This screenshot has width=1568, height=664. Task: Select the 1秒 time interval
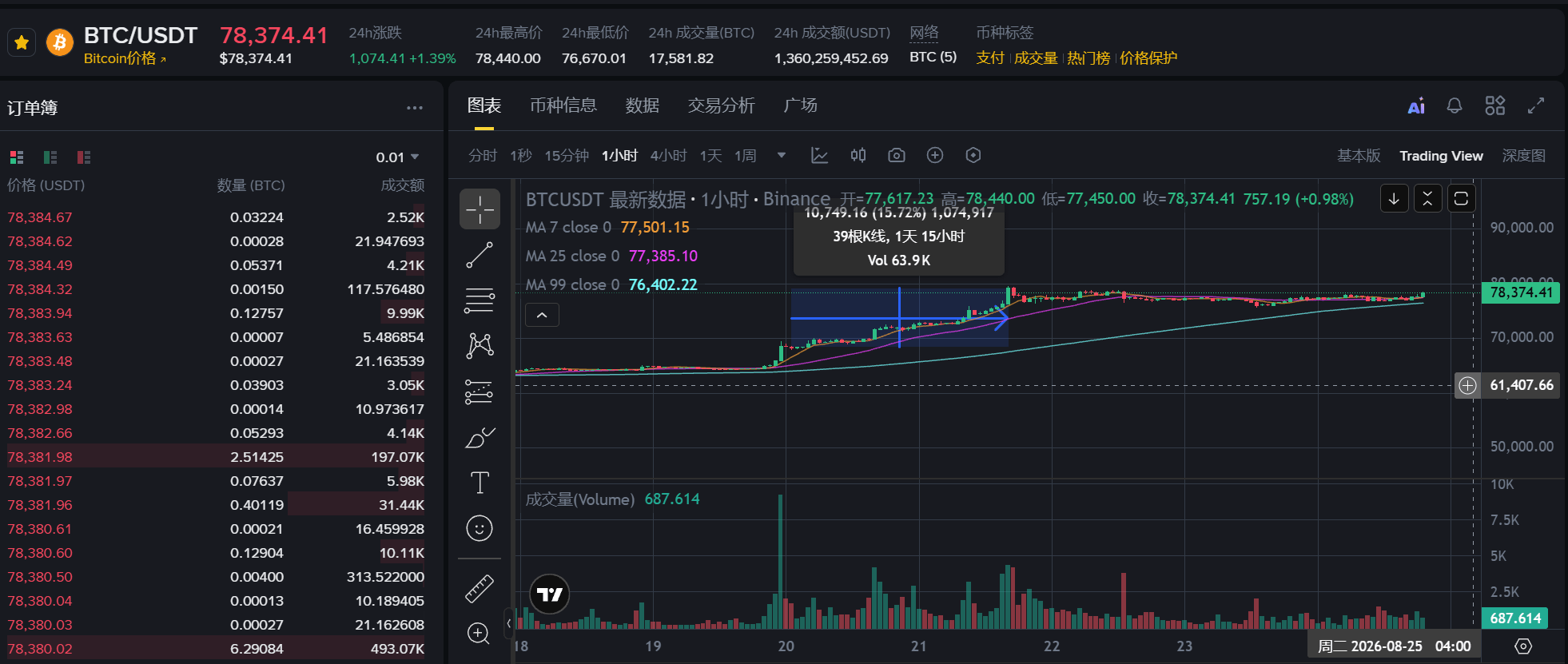pos(521,156)
